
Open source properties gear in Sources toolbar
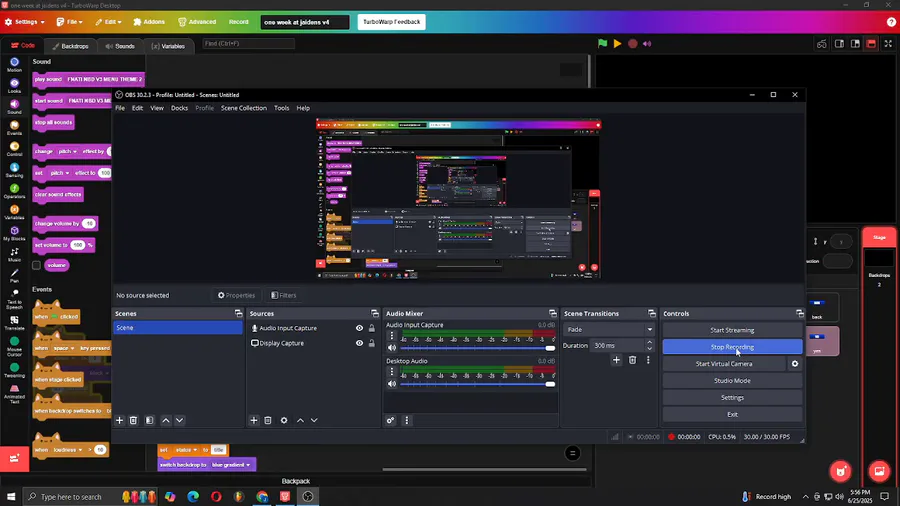click(284, 421)
